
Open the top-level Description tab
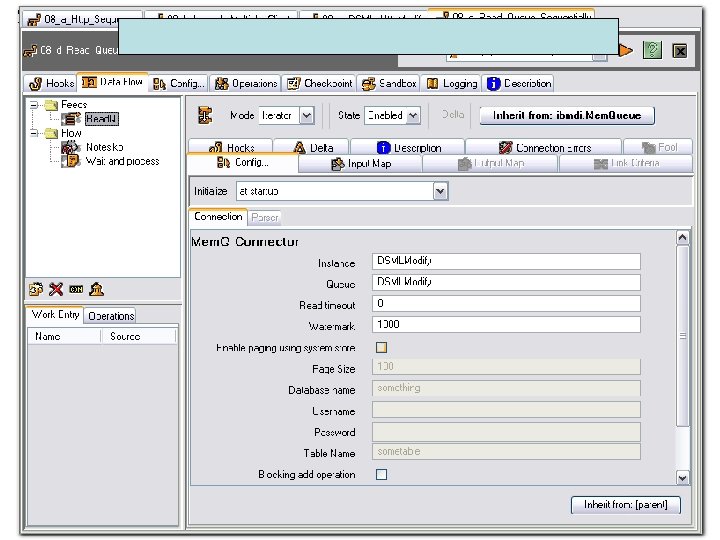click(x=518, y=83)
